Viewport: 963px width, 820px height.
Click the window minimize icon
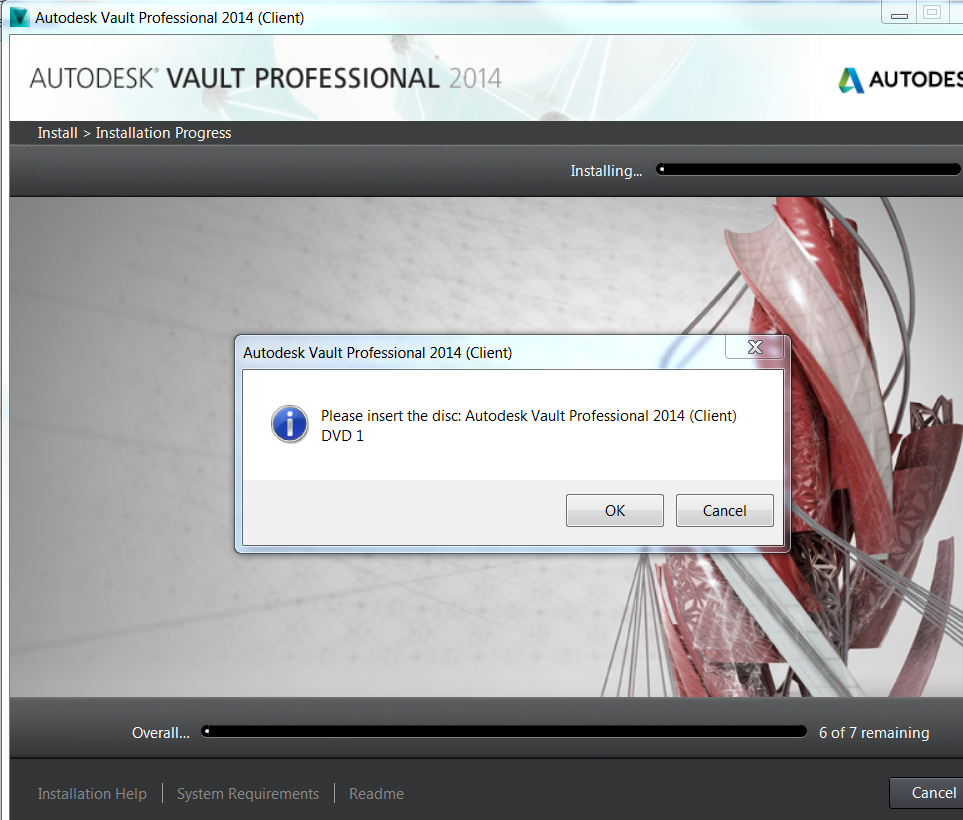point(897,12)
